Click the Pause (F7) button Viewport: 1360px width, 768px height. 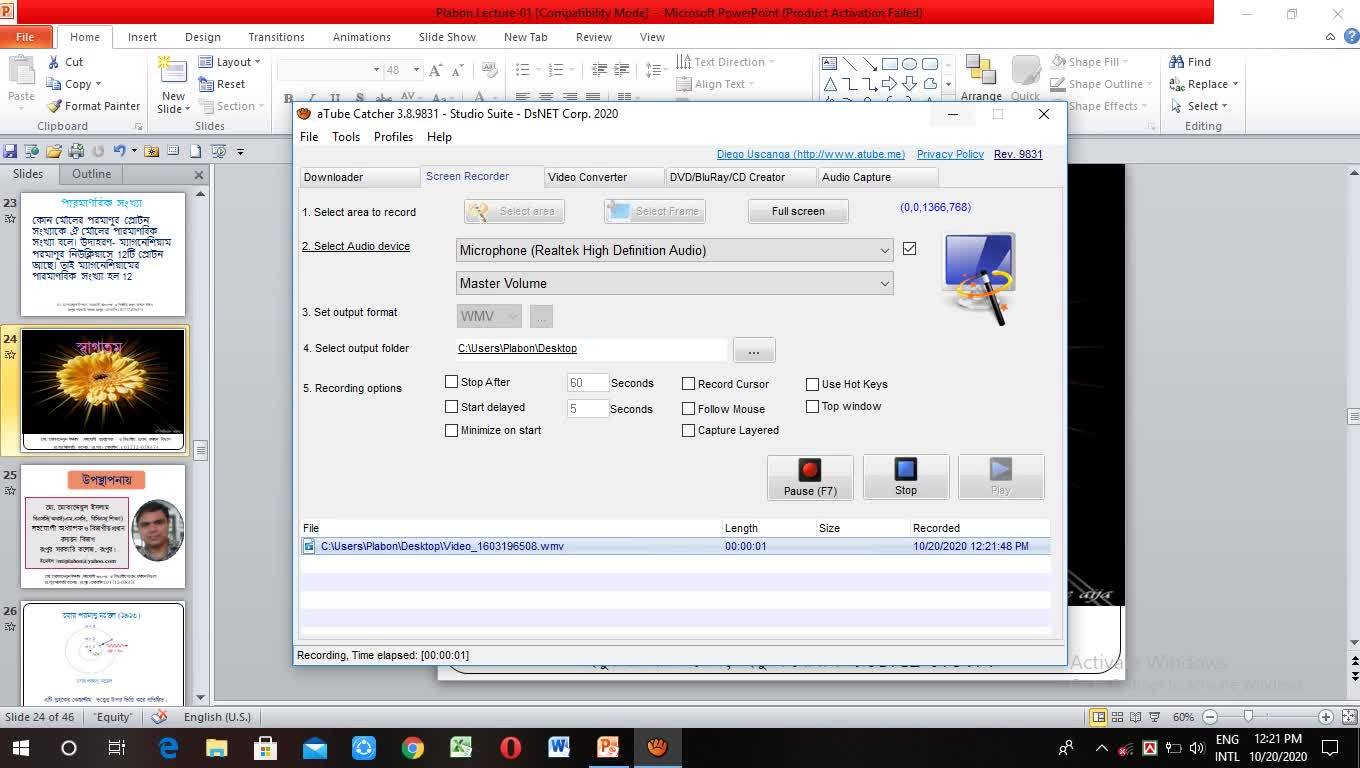pyautogui.click(x=810, y=477)
